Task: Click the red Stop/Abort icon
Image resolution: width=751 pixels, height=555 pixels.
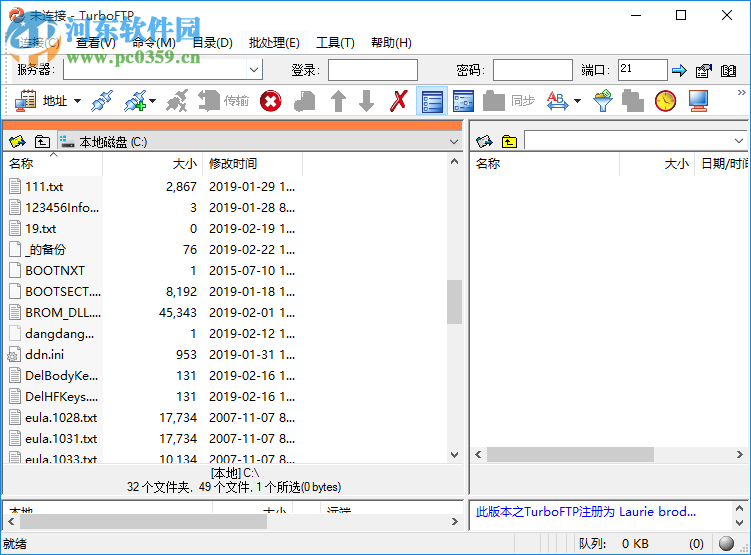Action: tap(271, 101)
